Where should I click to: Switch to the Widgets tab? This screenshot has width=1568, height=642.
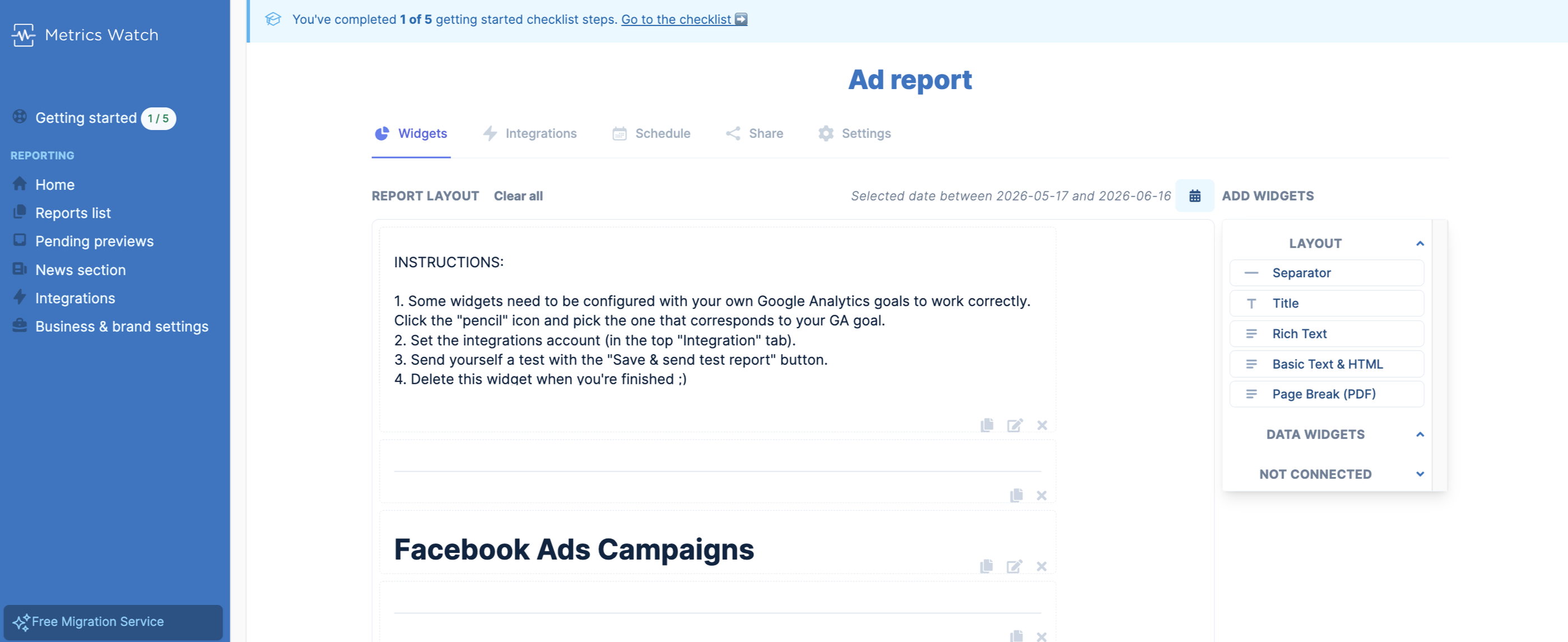tap(411, 133)
